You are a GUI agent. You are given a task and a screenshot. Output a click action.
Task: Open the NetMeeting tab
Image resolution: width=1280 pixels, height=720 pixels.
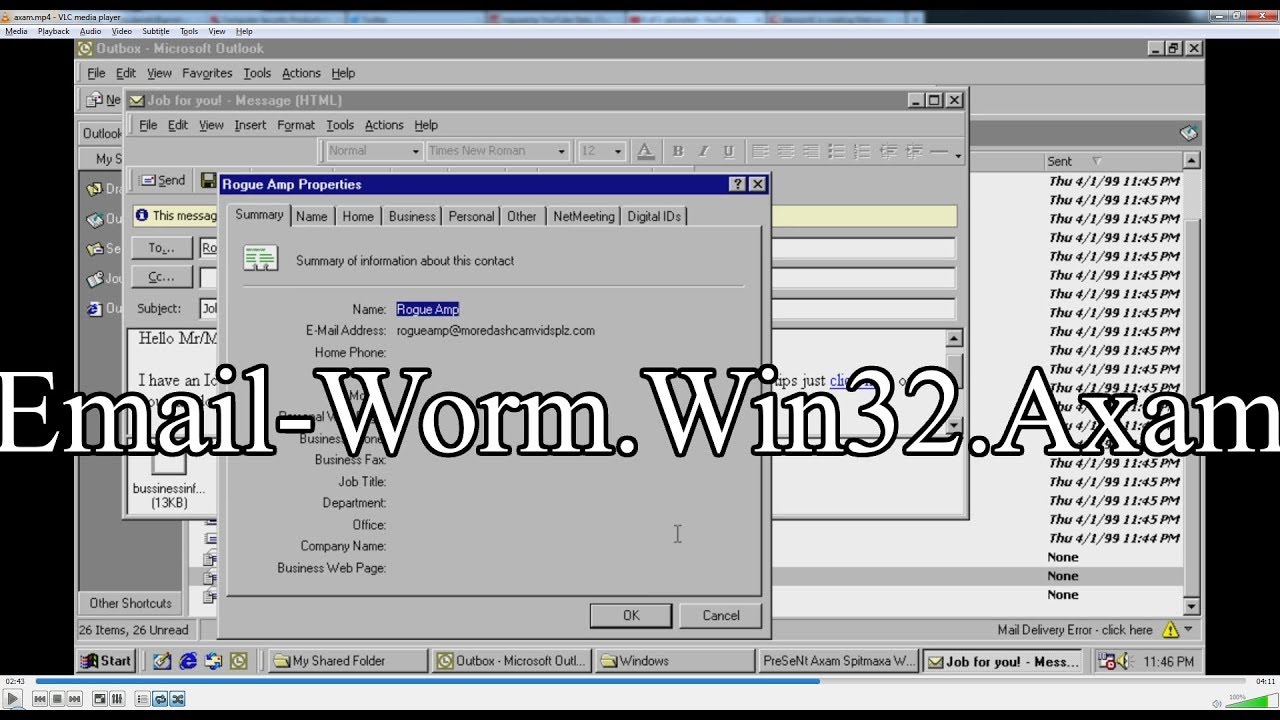pos(584,216)
